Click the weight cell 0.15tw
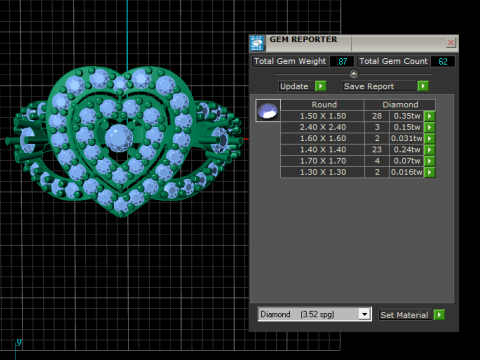480x360 pixels. click(407, 127)
